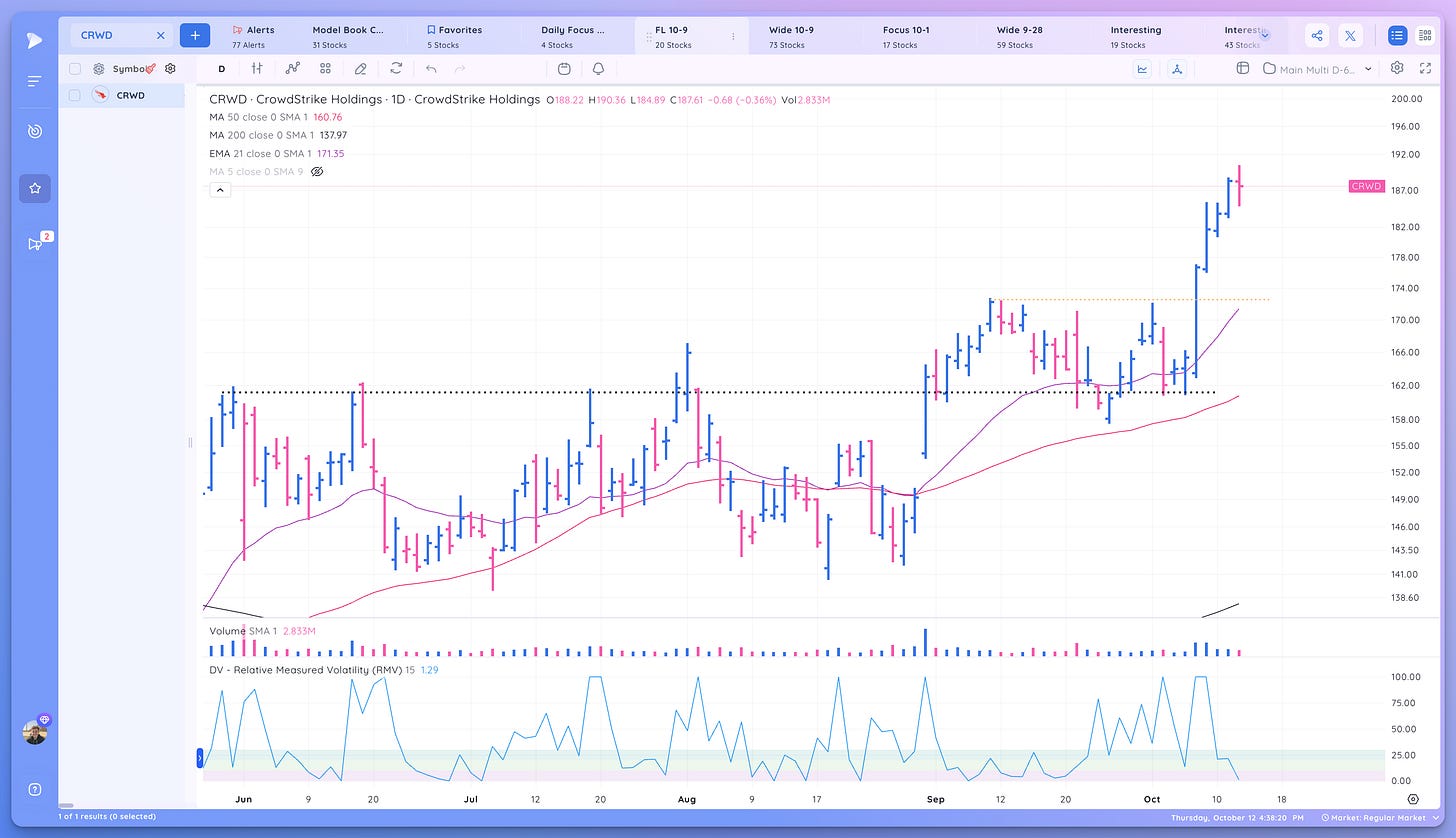Open the Wide 9-28 watchlist tab

click(x=1019, y=36)
